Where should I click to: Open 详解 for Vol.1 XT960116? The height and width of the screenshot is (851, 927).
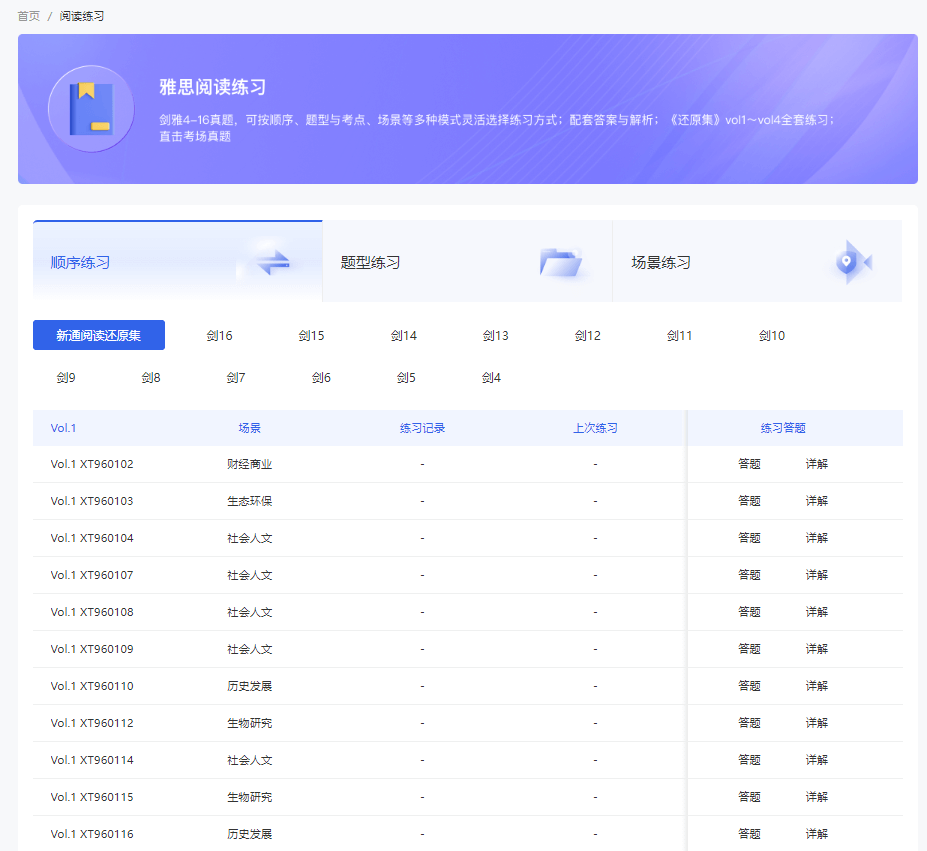(x=816, y=834)
